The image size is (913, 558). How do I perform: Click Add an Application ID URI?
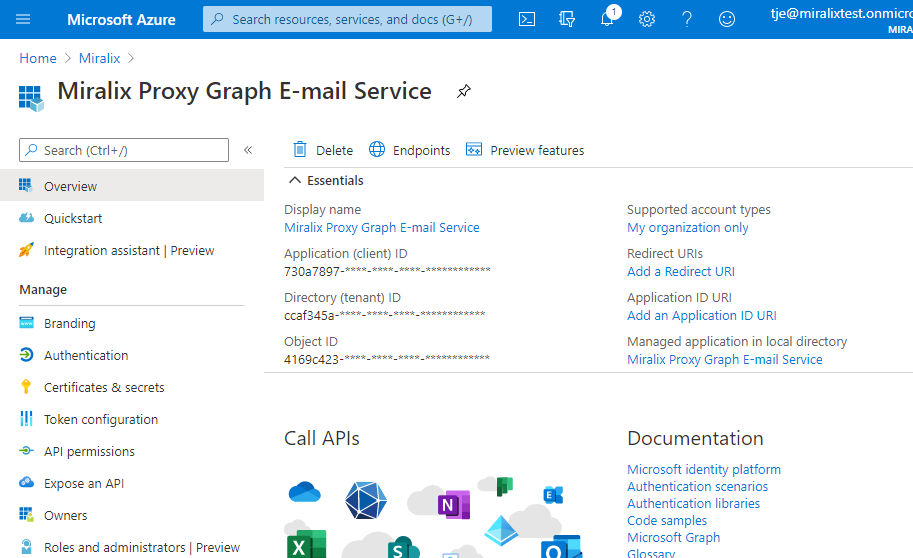click(702, 316)
